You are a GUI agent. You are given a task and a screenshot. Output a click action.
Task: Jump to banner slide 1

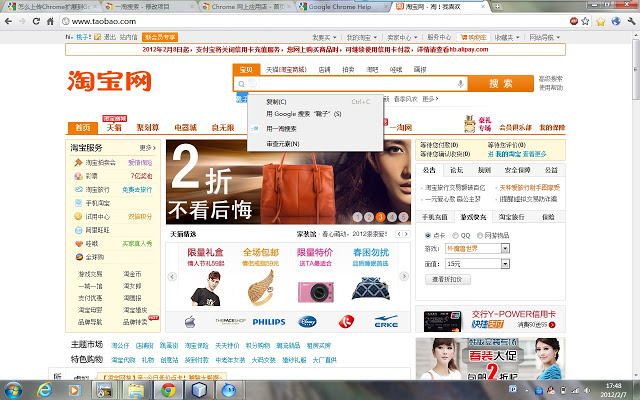(358, 217)
